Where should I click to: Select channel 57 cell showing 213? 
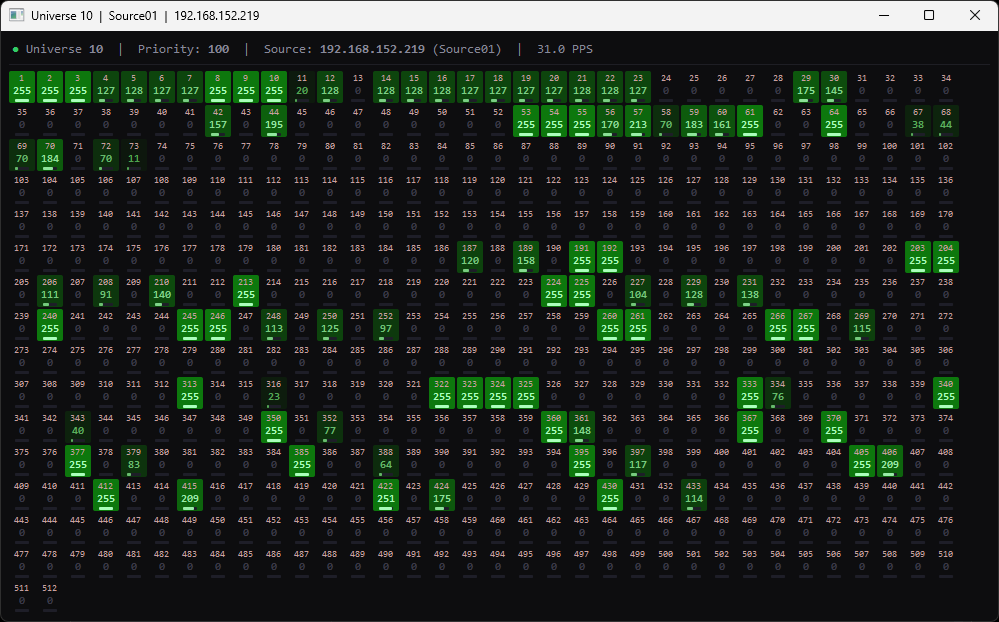[638, 121]
